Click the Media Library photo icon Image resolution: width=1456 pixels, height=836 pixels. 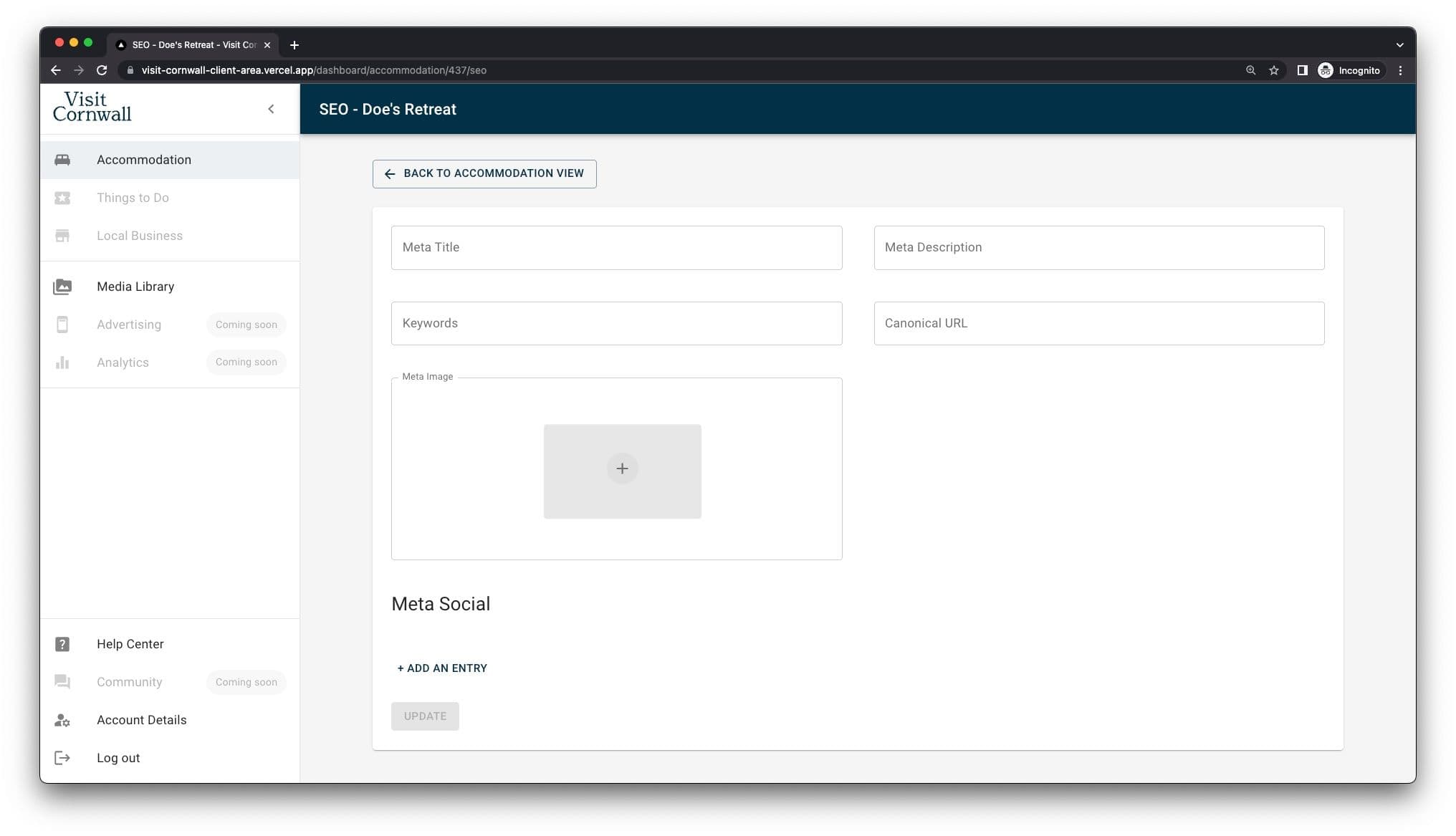[x=62, y=287]
